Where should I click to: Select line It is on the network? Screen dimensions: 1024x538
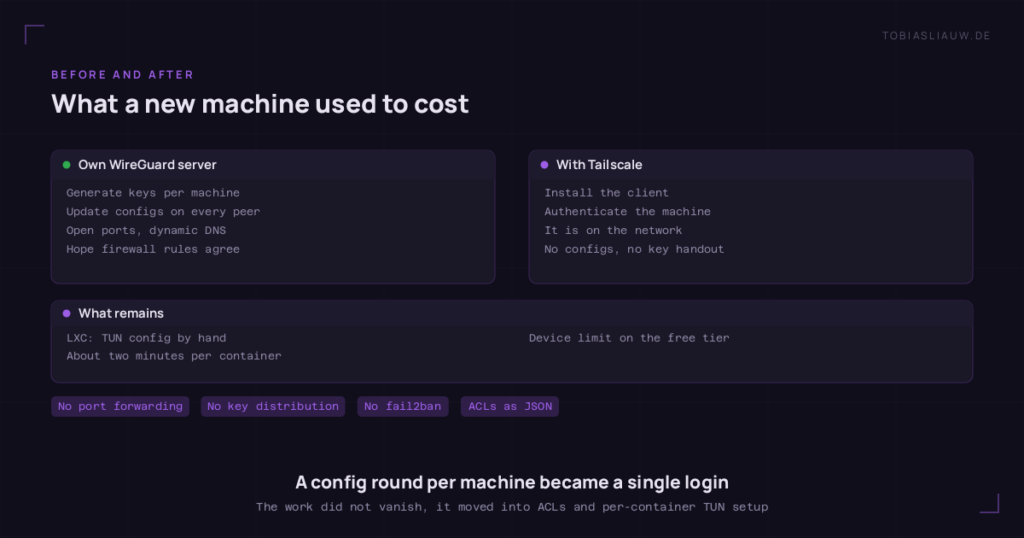[x=613, y=230]
